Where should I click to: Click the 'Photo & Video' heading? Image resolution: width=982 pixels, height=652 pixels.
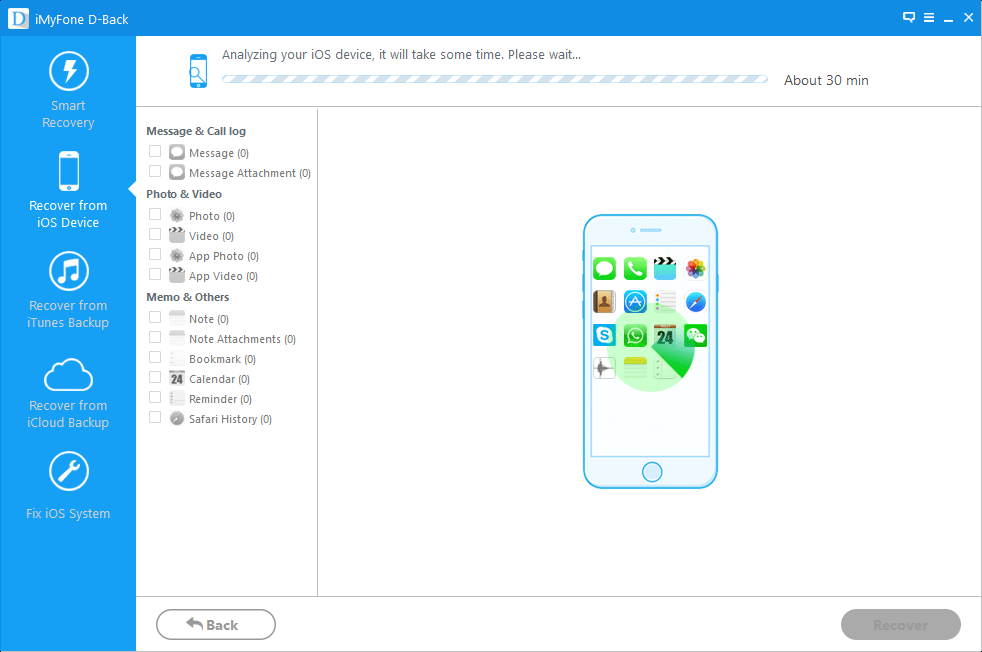pyautogui.click(x=184, y=194)
